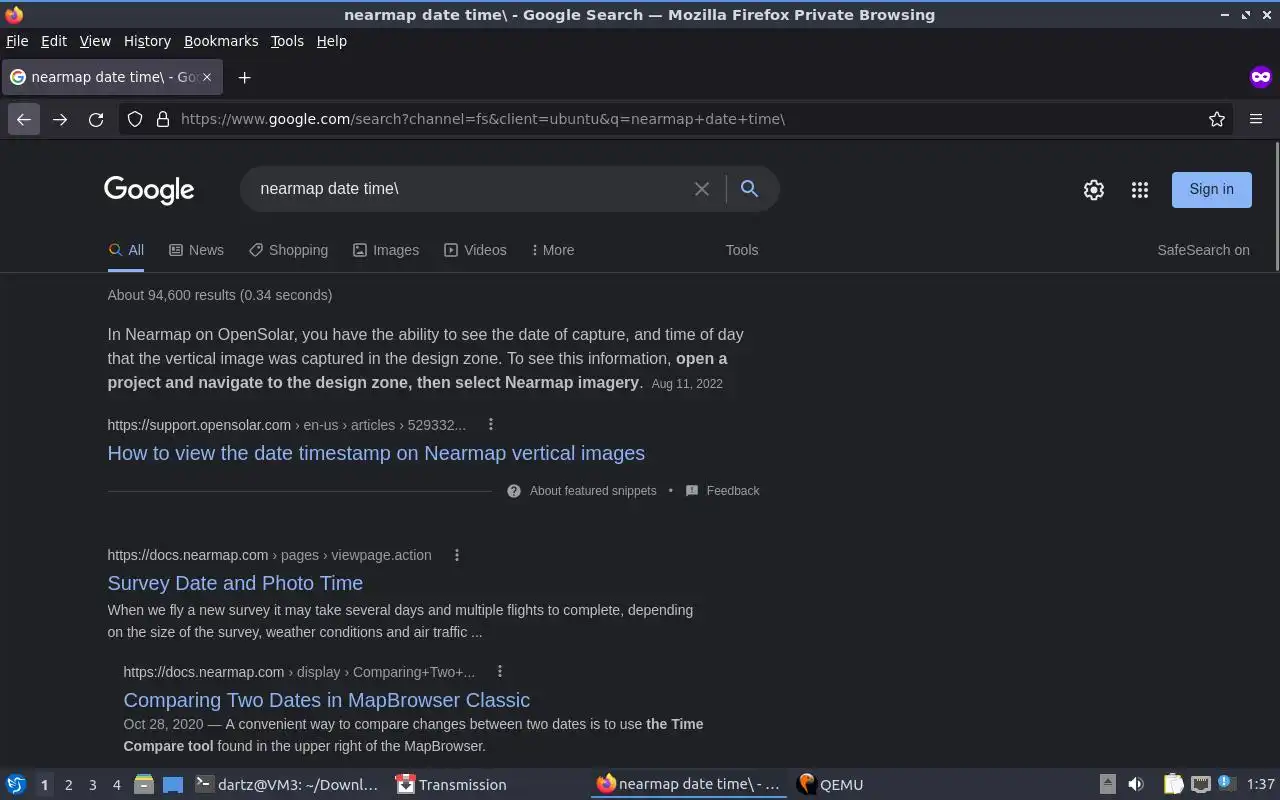Open the View menu
Viewport: 1280px width, 800px height.
[95, 41]
